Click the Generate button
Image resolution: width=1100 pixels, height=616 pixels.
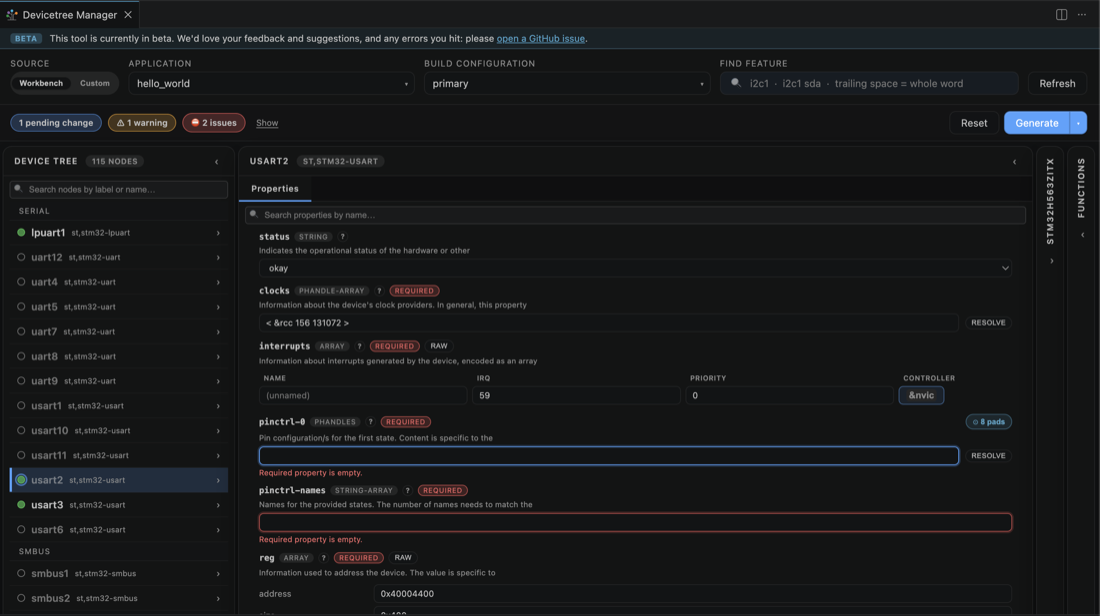(x=1036, y=123)
